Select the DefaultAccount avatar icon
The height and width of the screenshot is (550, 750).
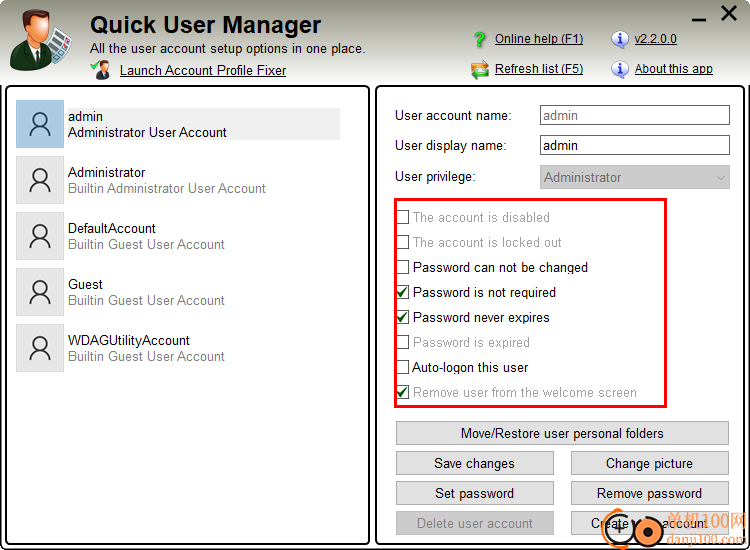pos(40,236)
